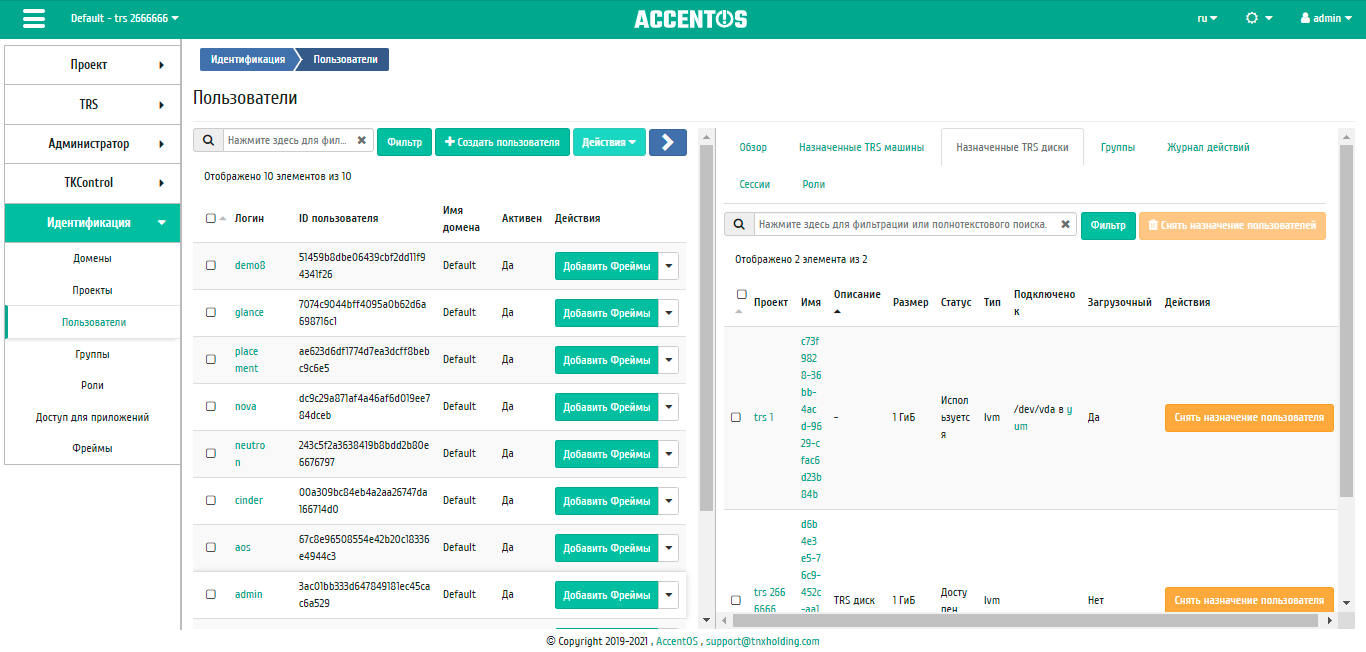The image size is (1366, 652).
Task: Open the Действия dropdown above users table
Action: (609, 142)
